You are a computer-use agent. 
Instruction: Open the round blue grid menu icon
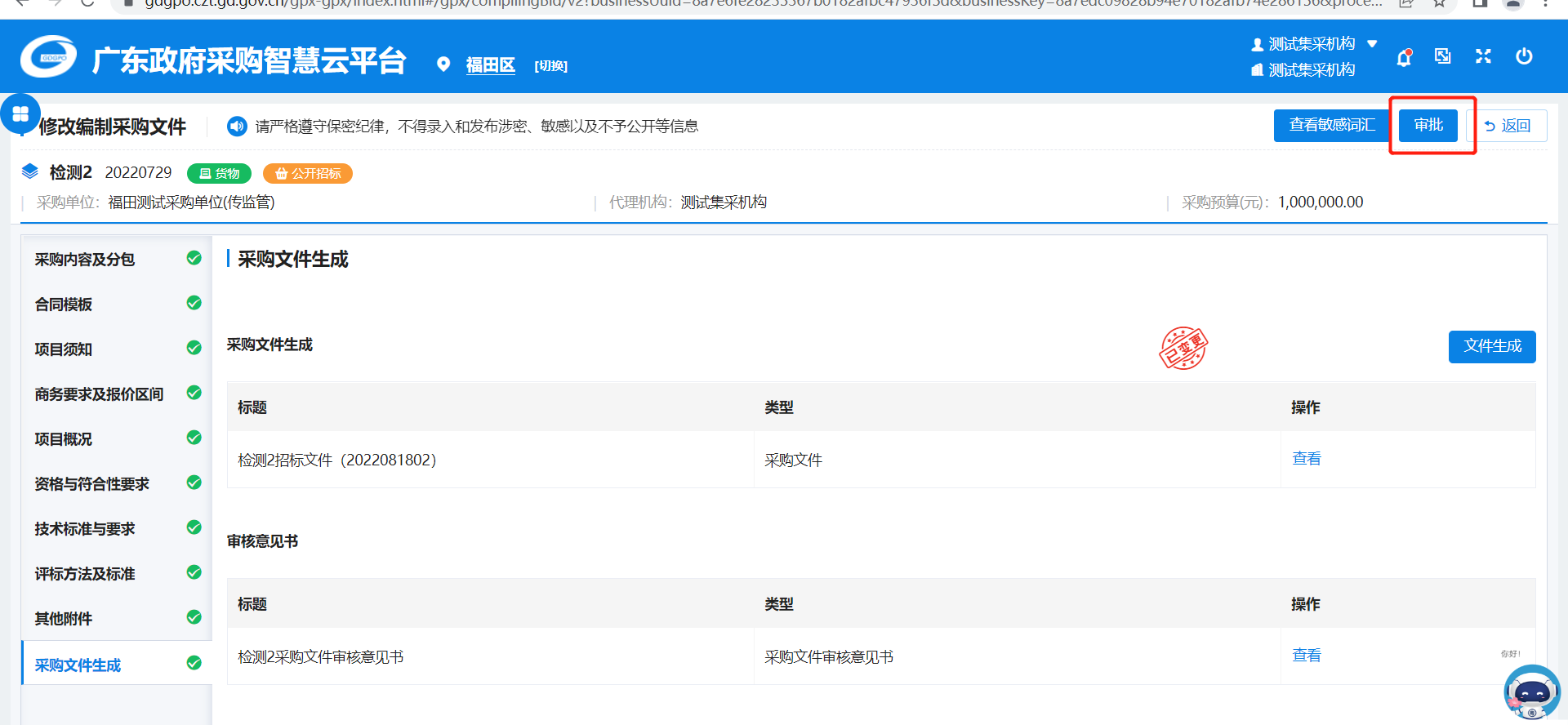point(20,114)
